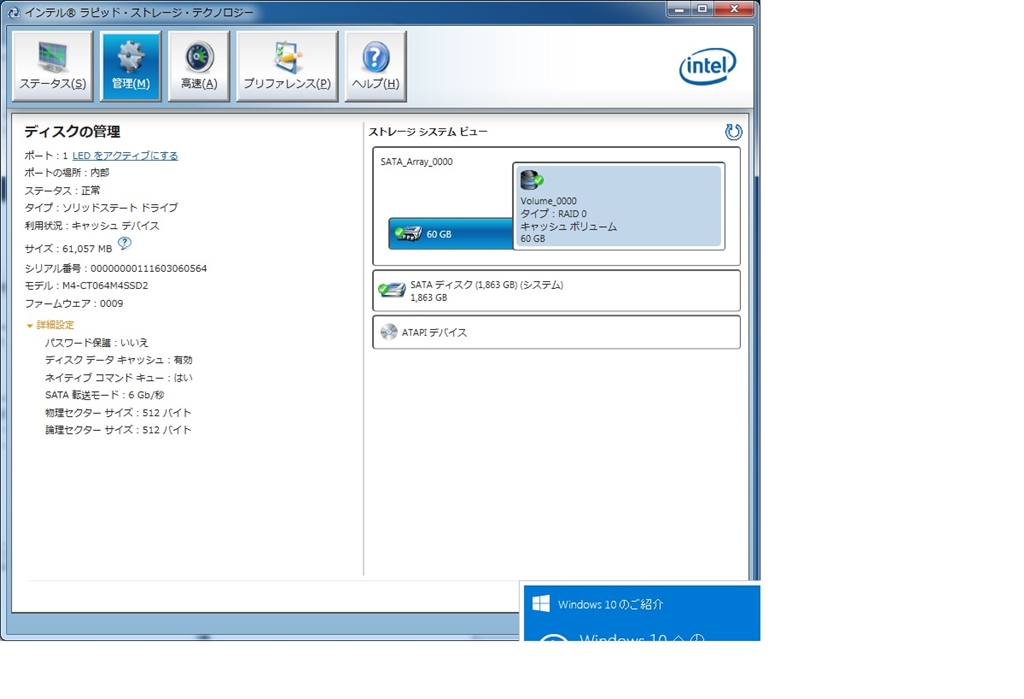Click the パスワード保護：いいえ text
Image resolution: width=1024 pixels, height=699 pixels.
(97, 342)
